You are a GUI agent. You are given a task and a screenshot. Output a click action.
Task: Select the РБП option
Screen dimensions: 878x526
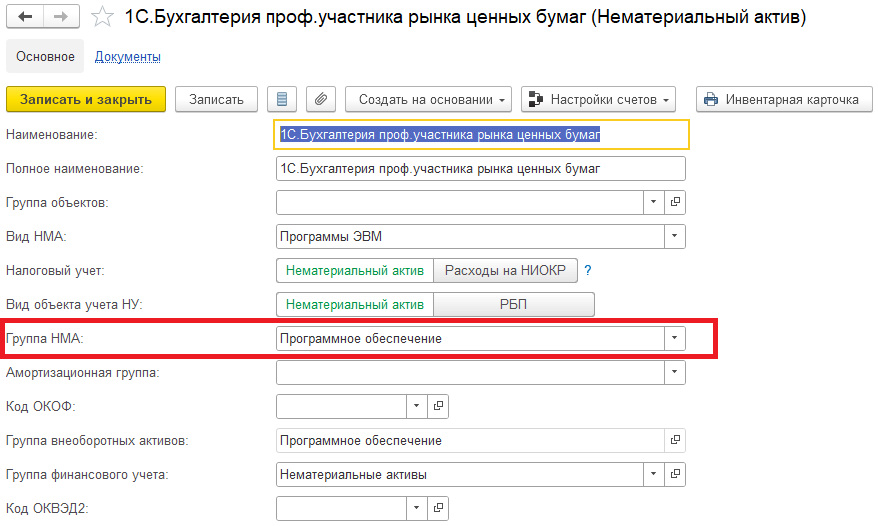(513, 304)
